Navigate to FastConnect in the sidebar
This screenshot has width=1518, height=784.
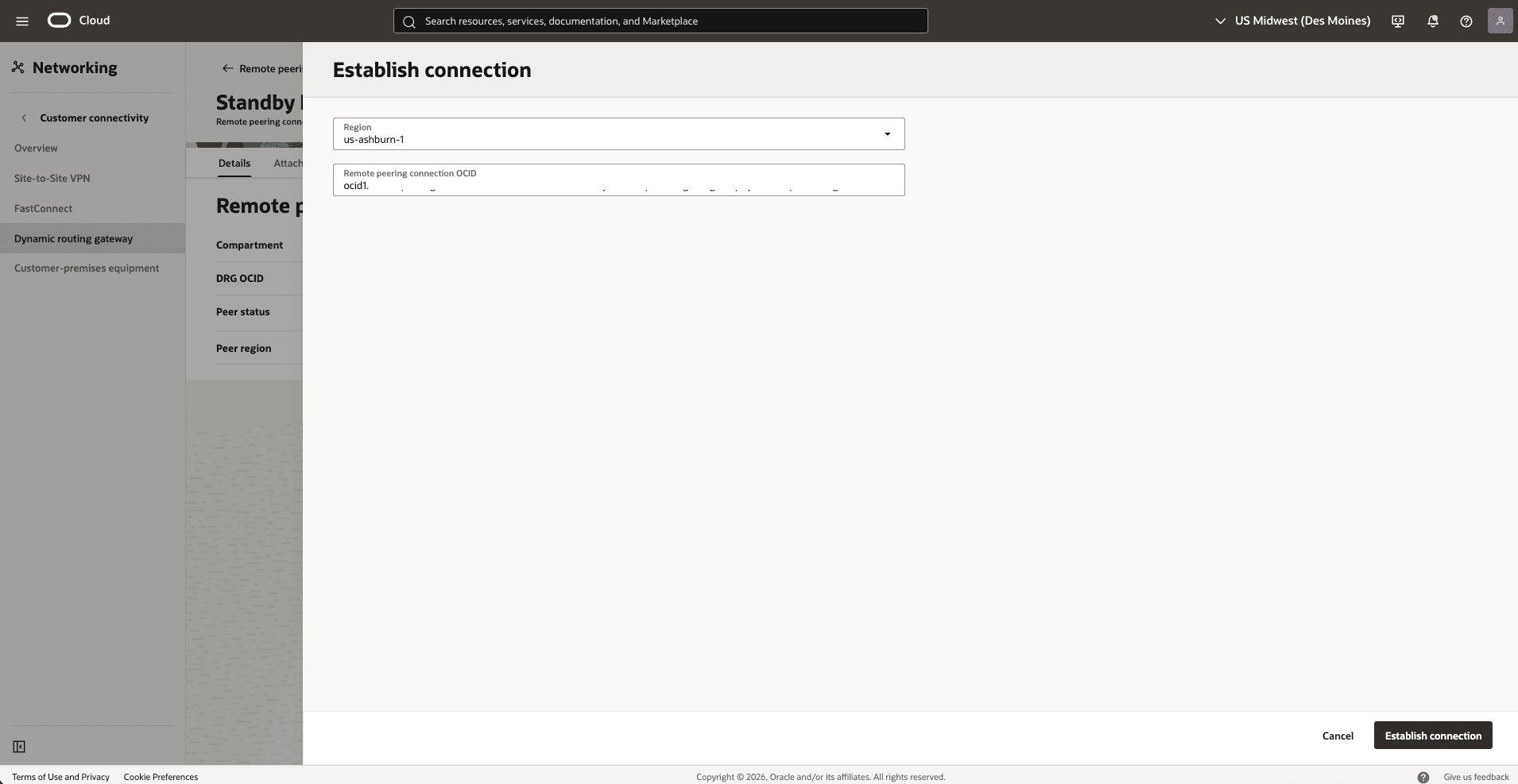click(x=43, y=208)
